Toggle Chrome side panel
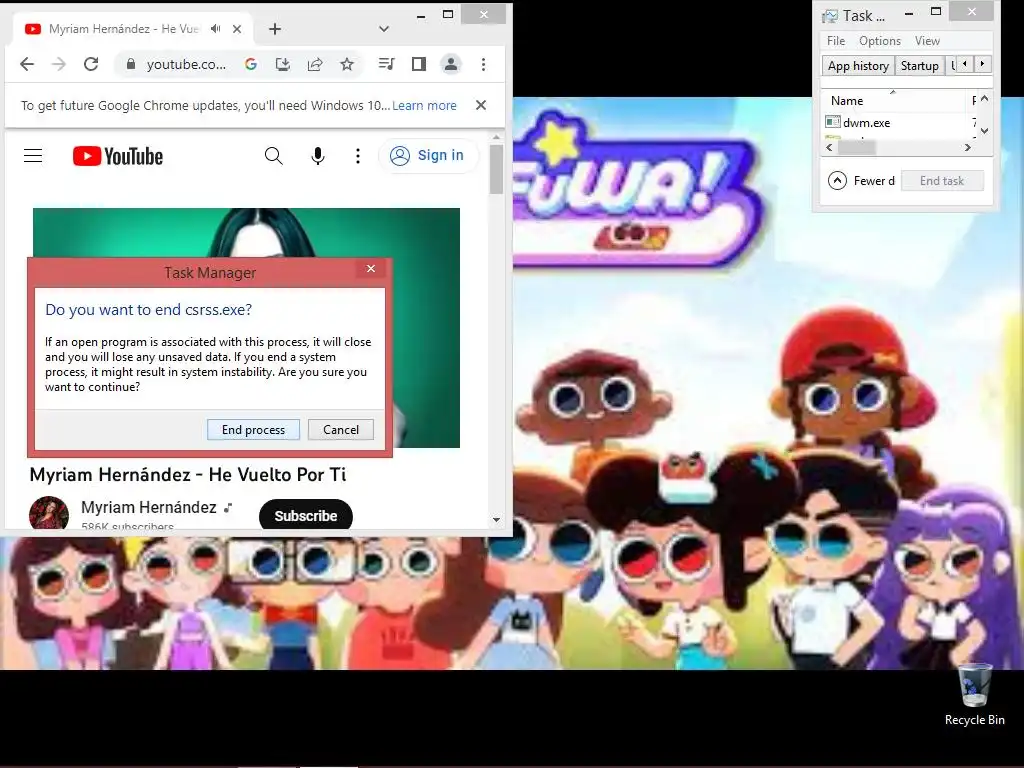The height and width of the screenshot is (768, 1024). [x=419, y=64]
